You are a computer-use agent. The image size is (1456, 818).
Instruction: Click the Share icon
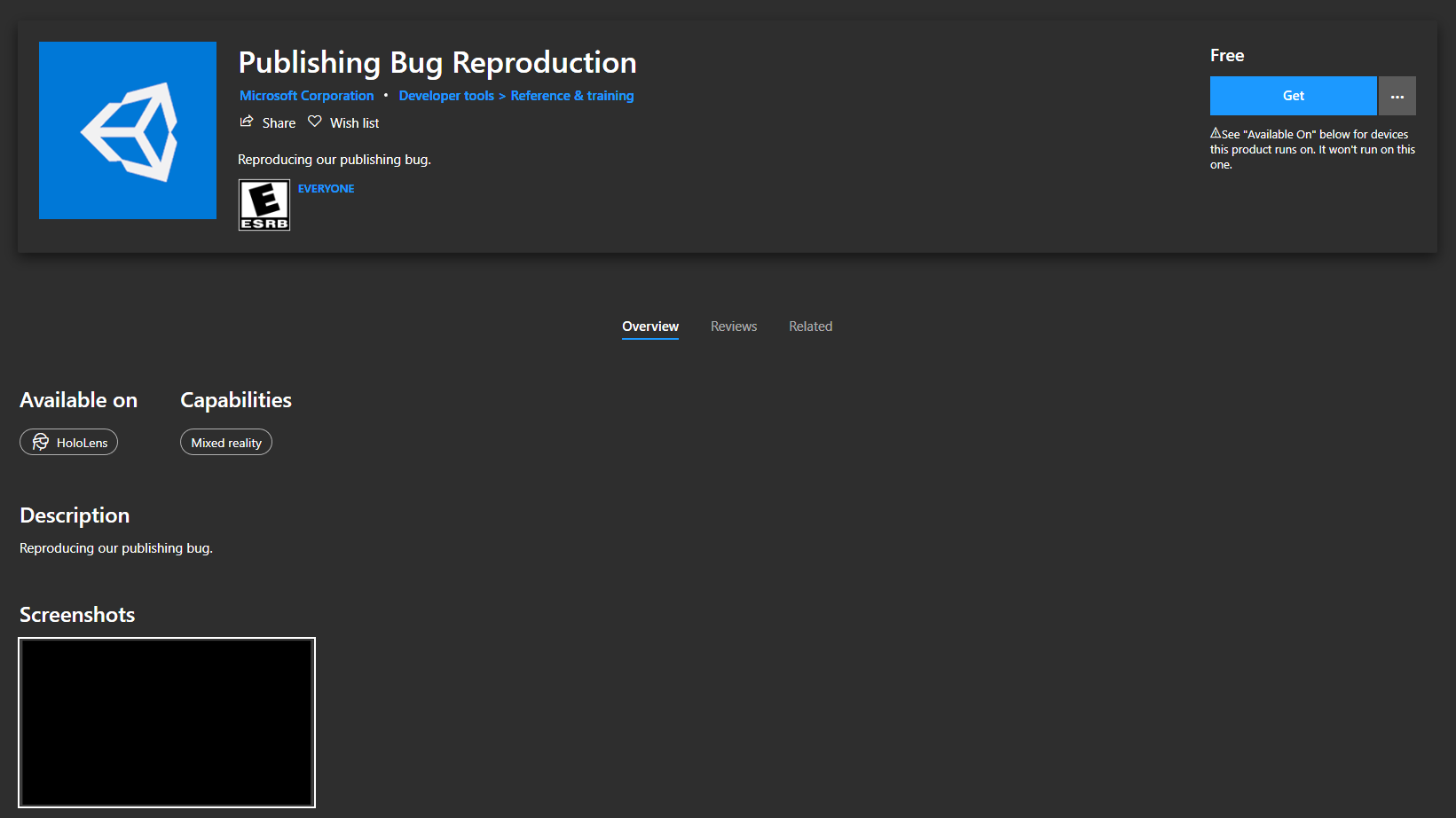247,122
